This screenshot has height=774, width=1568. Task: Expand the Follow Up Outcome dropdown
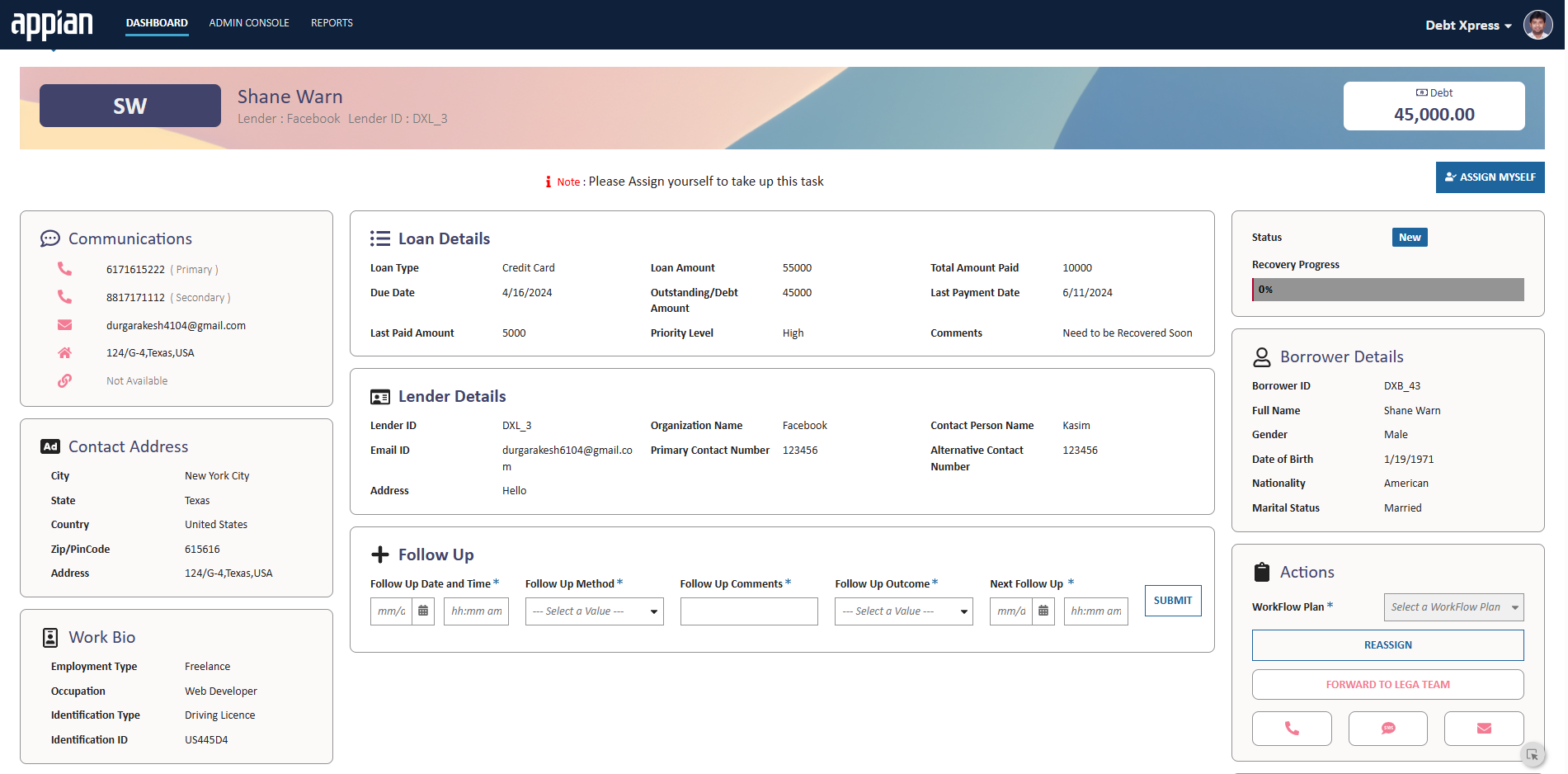tap(903, 611)
